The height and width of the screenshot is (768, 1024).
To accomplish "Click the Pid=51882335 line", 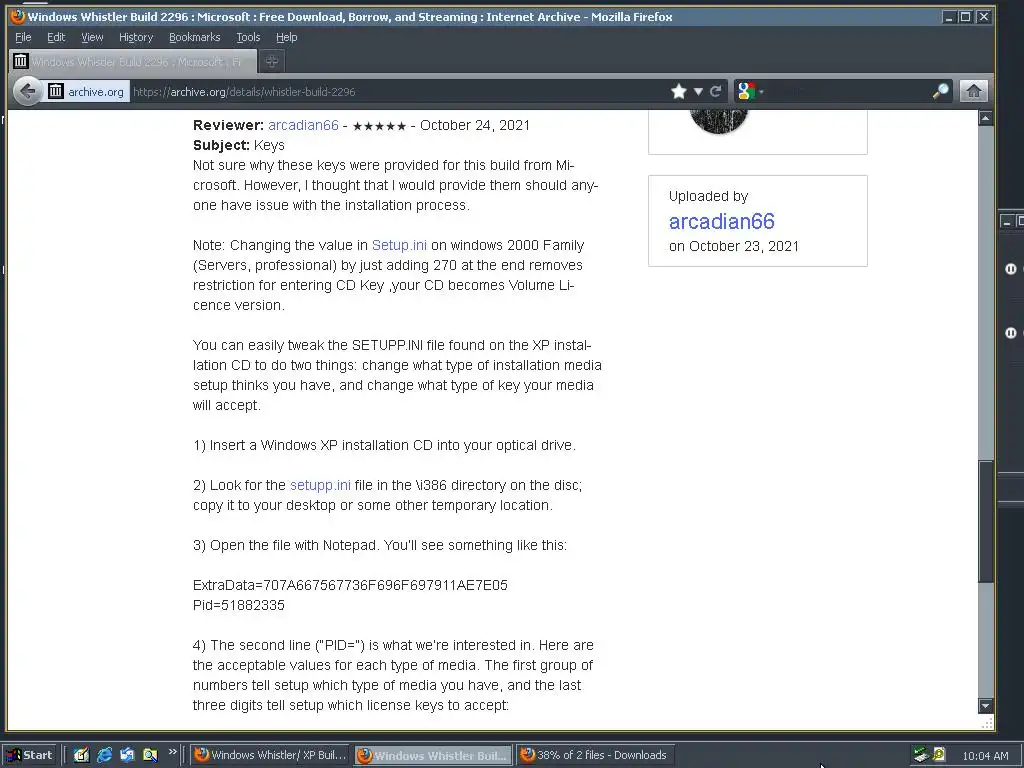I will (x=238, y=605).
